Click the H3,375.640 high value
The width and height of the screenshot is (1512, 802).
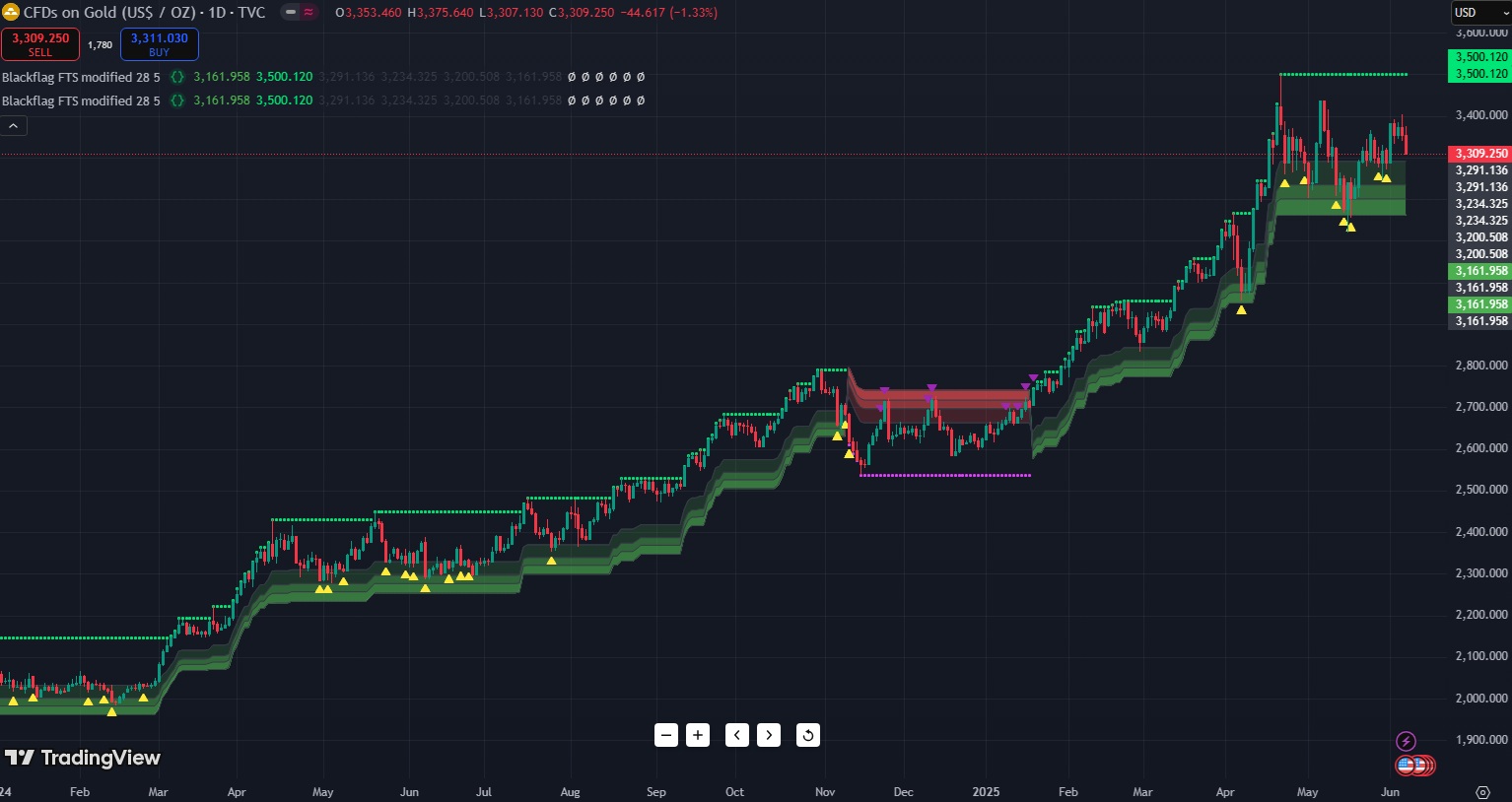pos(441,13)
